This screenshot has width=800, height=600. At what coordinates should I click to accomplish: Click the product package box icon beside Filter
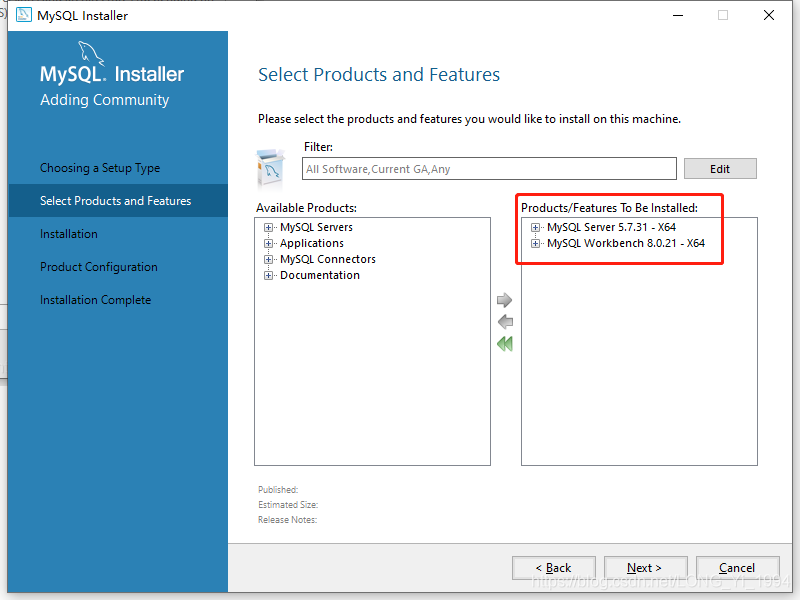pyautogui.click(x=271, y=169)
